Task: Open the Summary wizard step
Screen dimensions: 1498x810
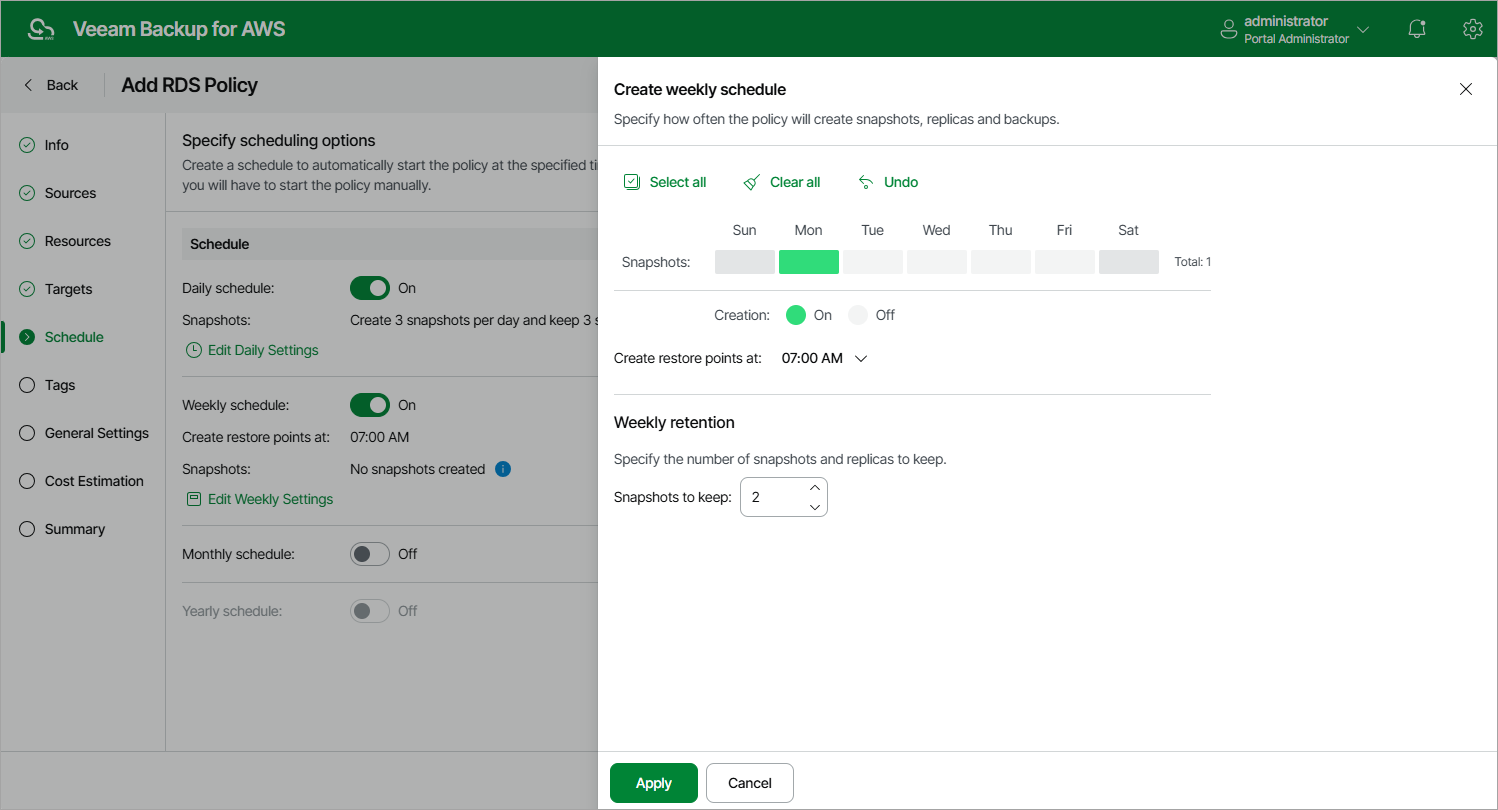Action: click(x=75, y=529)
